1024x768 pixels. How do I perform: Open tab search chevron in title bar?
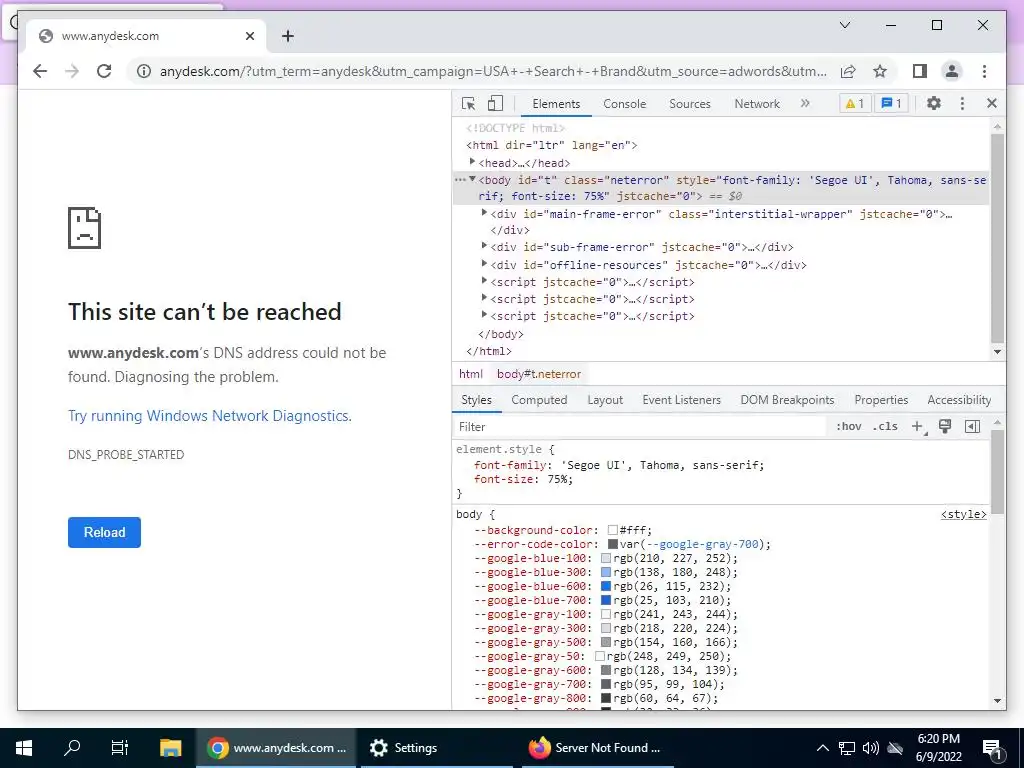844,25
